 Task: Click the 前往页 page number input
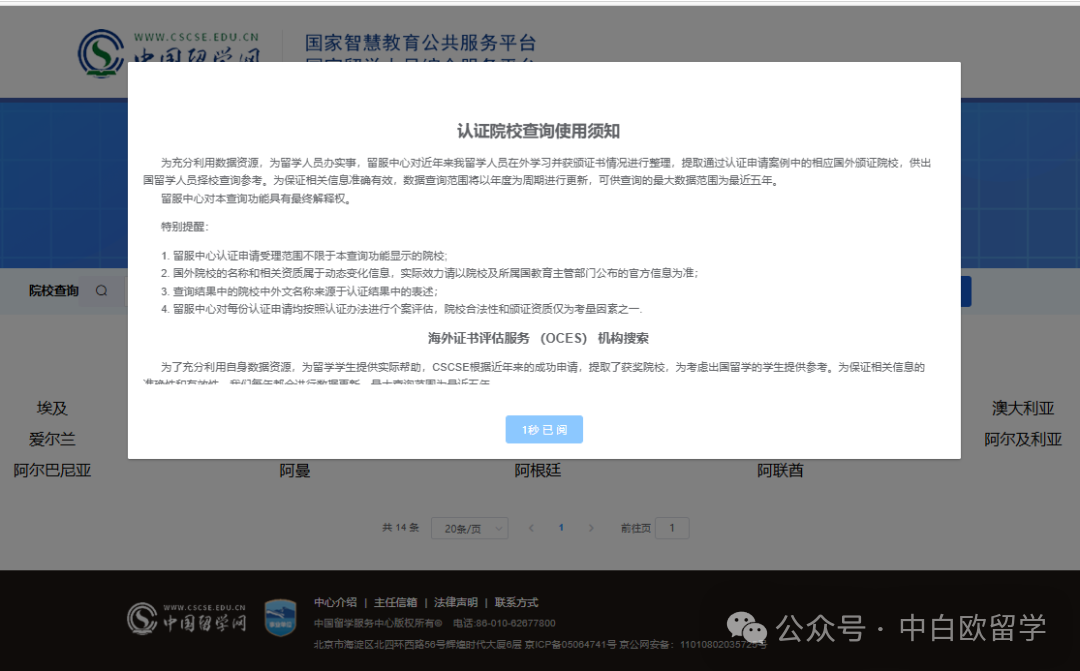click(672, 528)
